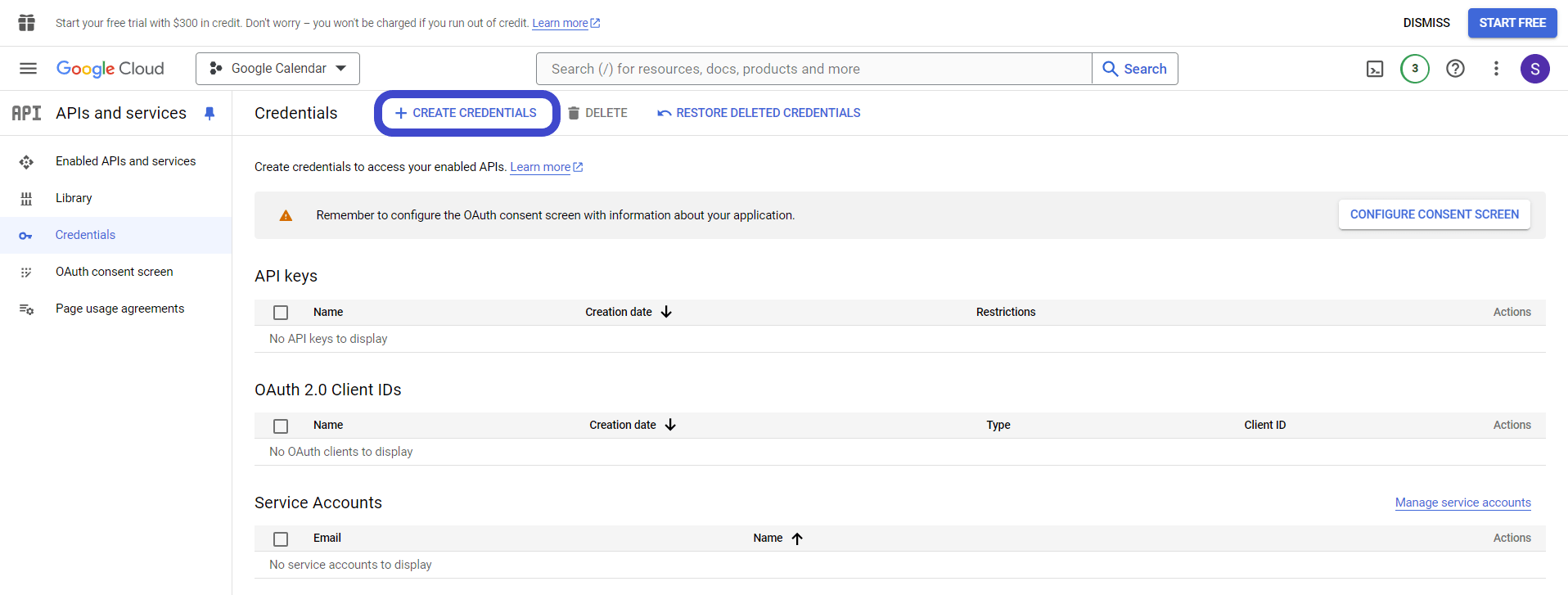Click APIs and services heading

121,113
